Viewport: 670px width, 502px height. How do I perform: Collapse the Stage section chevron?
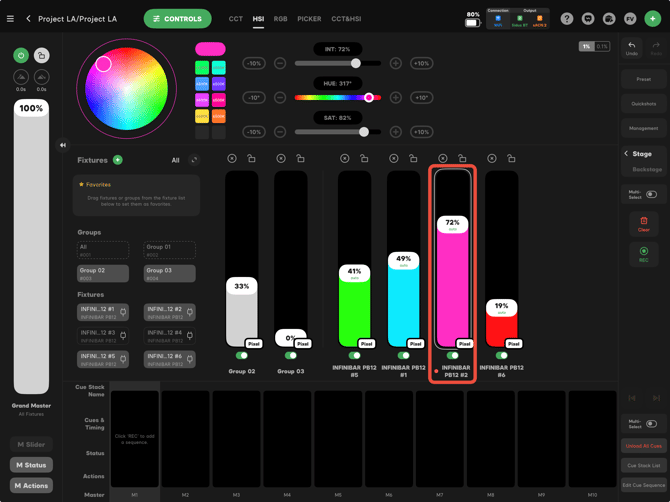point(626,153)
